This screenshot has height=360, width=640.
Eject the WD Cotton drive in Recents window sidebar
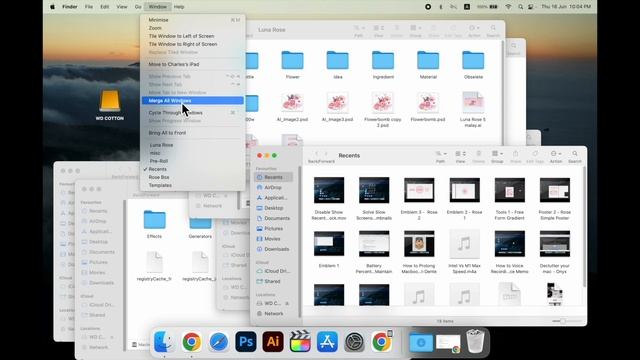[x=287, y=303]
